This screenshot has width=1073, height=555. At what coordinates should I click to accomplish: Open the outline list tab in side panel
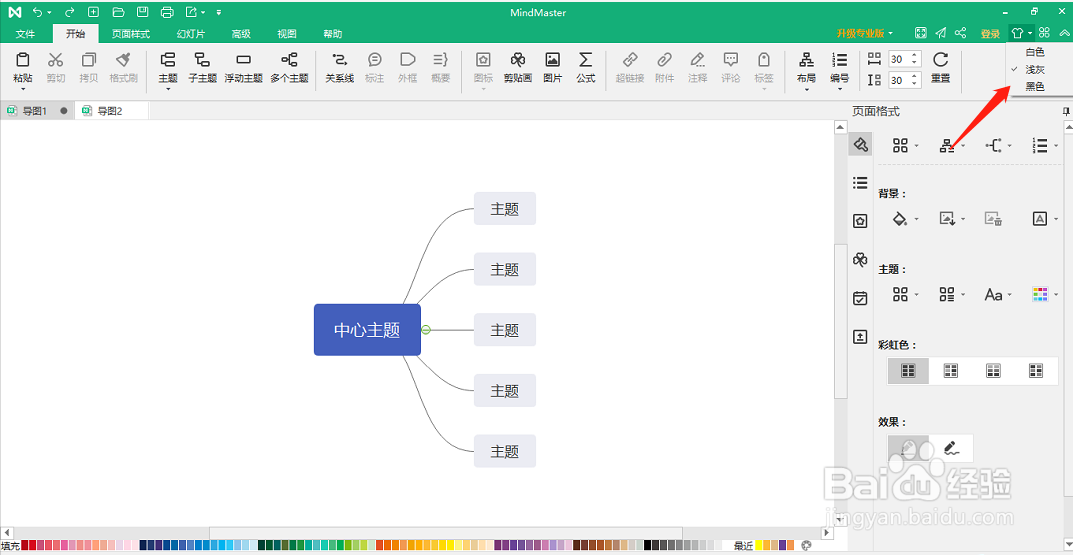click(x=860, y=183)
